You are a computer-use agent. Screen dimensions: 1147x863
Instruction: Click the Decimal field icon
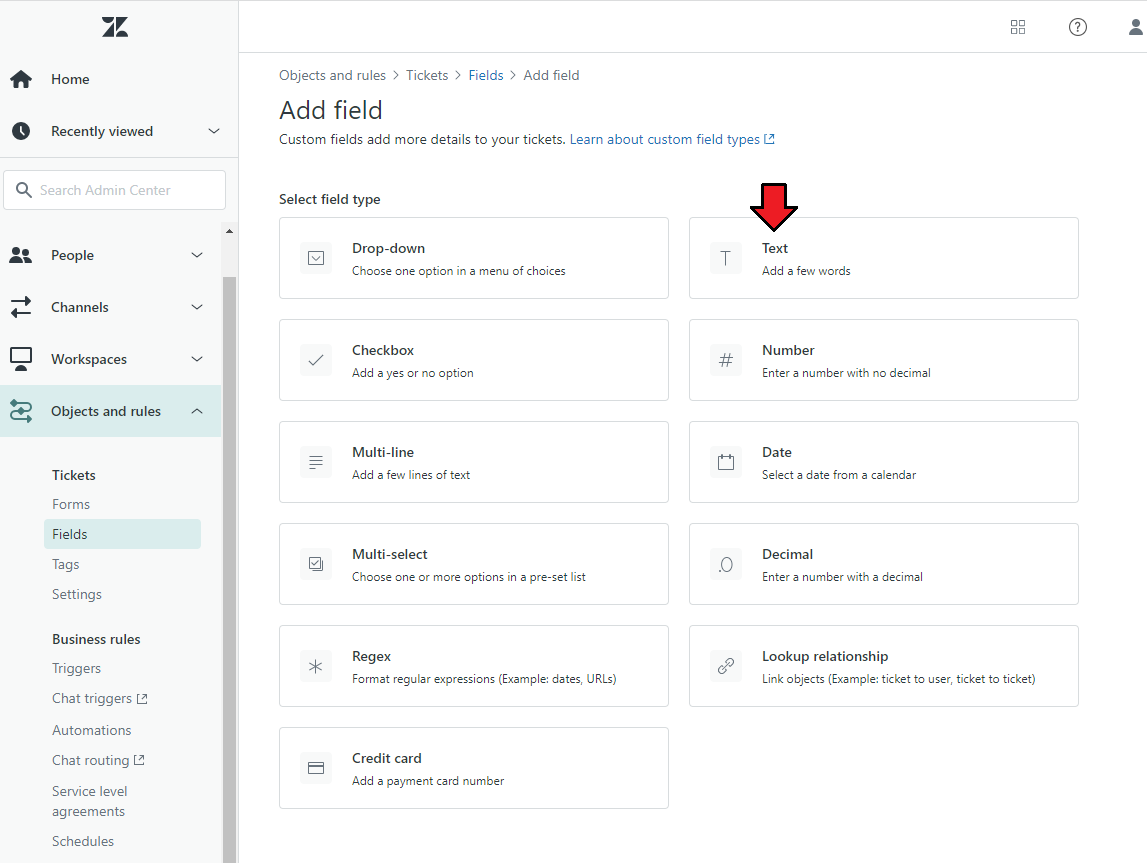(726, 565)
